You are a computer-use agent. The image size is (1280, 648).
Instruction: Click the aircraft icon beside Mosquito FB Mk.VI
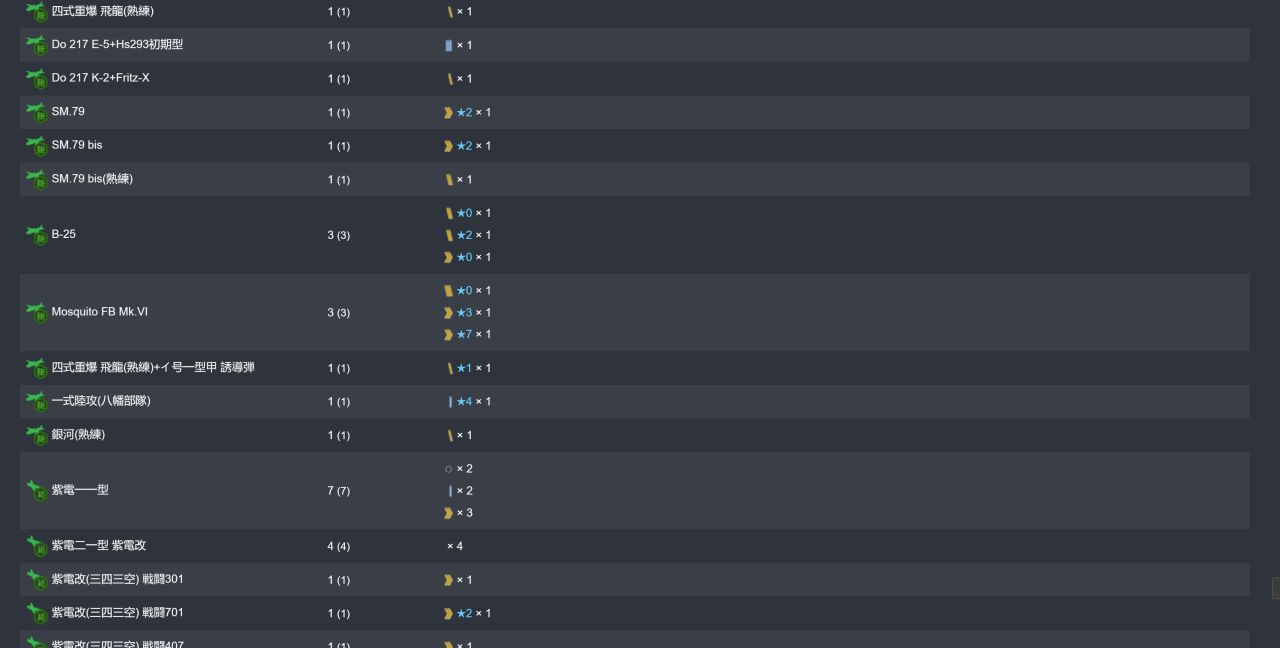(36, 312)
